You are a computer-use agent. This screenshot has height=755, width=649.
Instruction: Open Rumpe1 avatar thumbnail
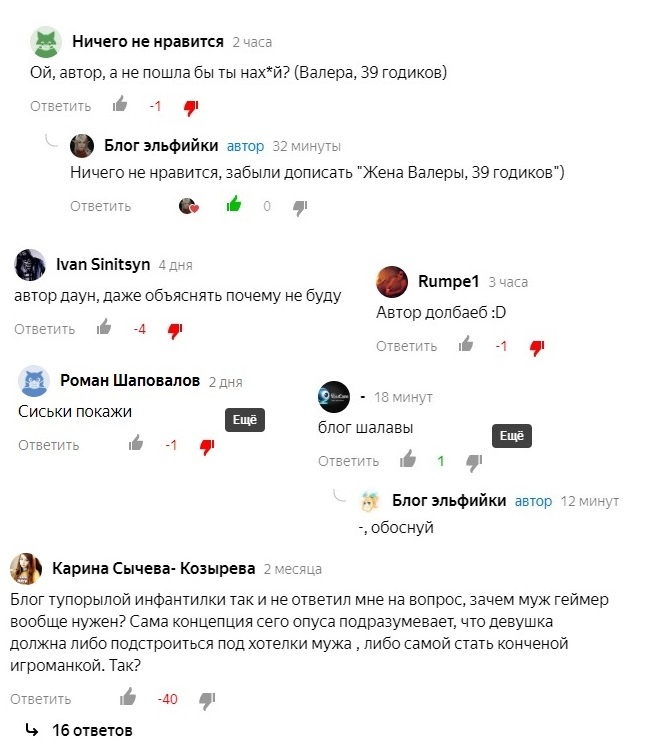pos(392,282)
